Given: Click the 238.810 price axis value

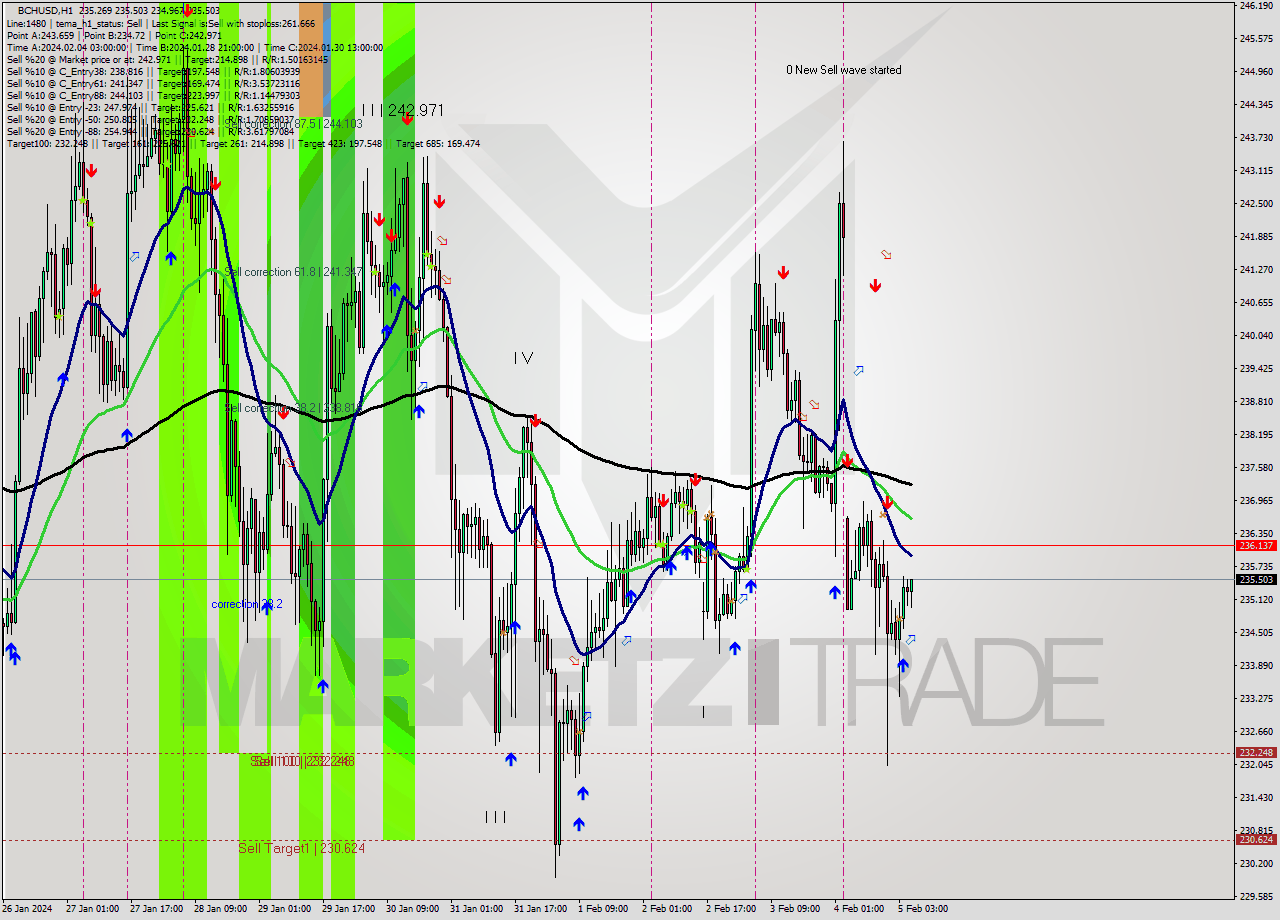Looking at the screenshot, I should tap(1255, 402).
